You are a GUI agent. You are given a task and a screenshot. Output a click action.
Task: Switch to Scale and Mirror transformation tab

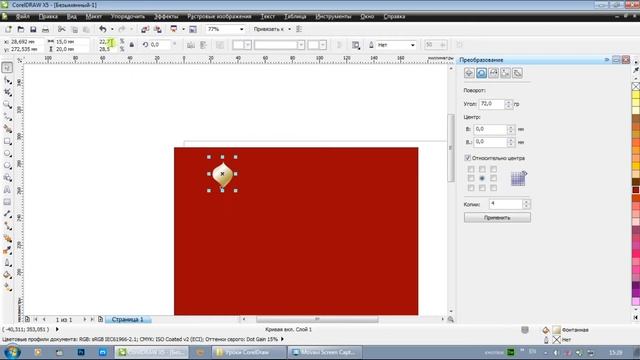[x=493, y=73]
